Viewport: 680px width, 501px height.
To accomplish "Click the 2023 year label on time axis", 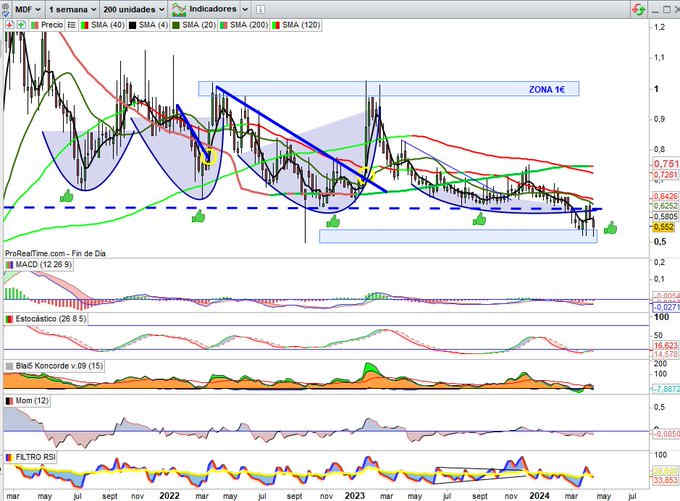I will point(354,495).
